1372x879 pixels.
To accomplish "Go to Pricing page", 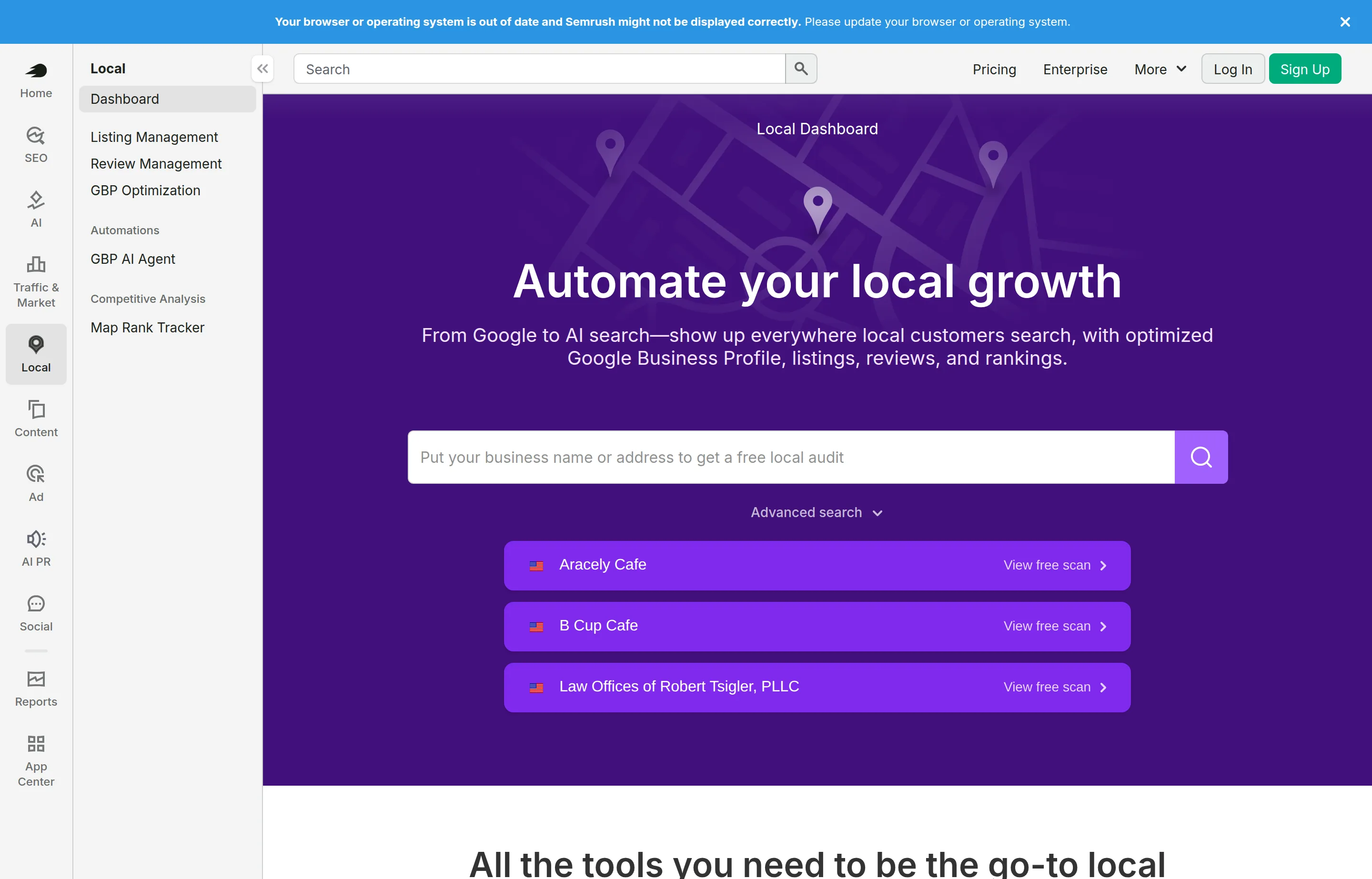I will [994, 69].
